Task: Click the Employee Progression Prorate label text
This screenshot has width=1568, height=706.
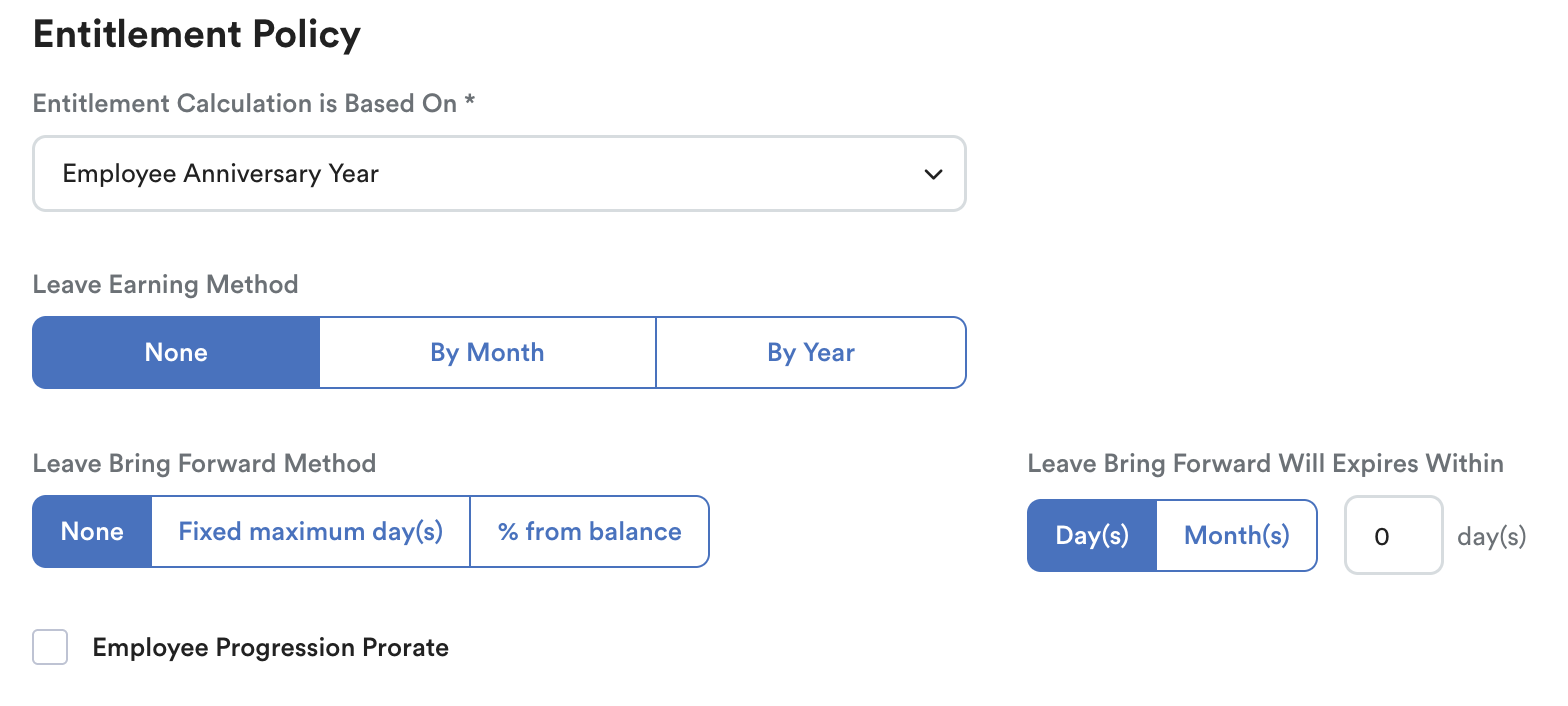Action: [x=270, y=648]
